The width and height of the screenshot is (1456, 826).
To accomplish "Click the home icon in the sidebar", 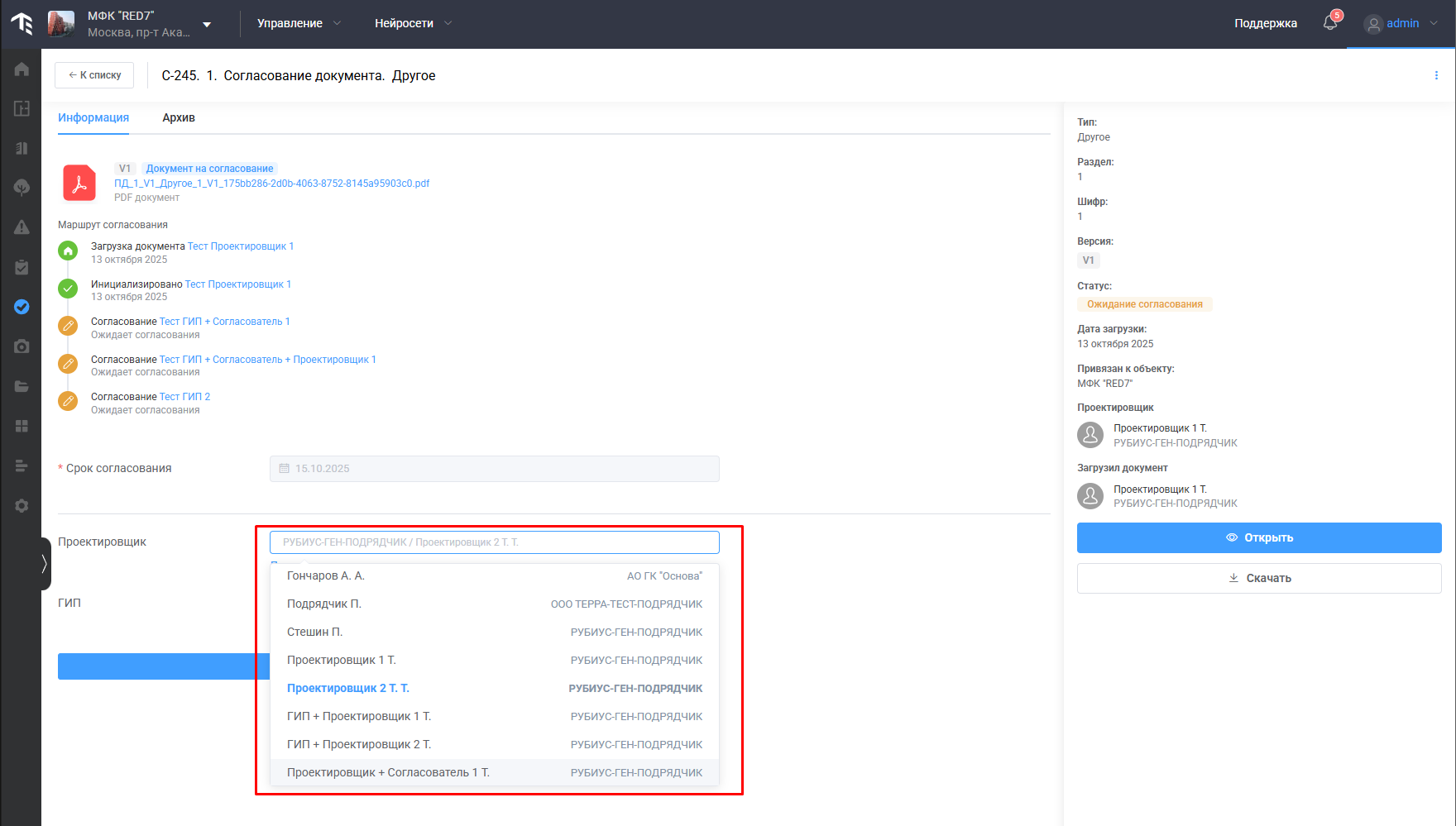I will pyautogui.click(x=22, y=69).
